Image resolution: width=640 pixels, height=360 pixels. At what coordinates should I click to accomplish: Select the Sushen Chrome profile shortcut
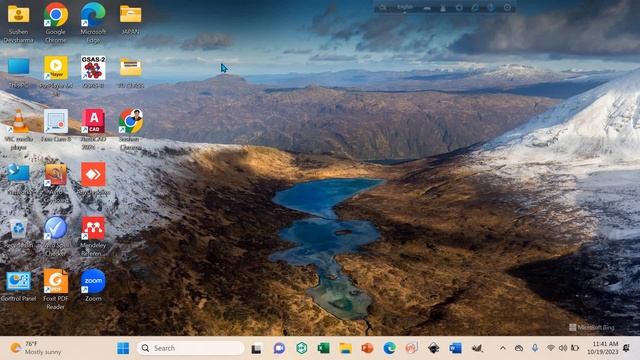click(x=131, y=130)
